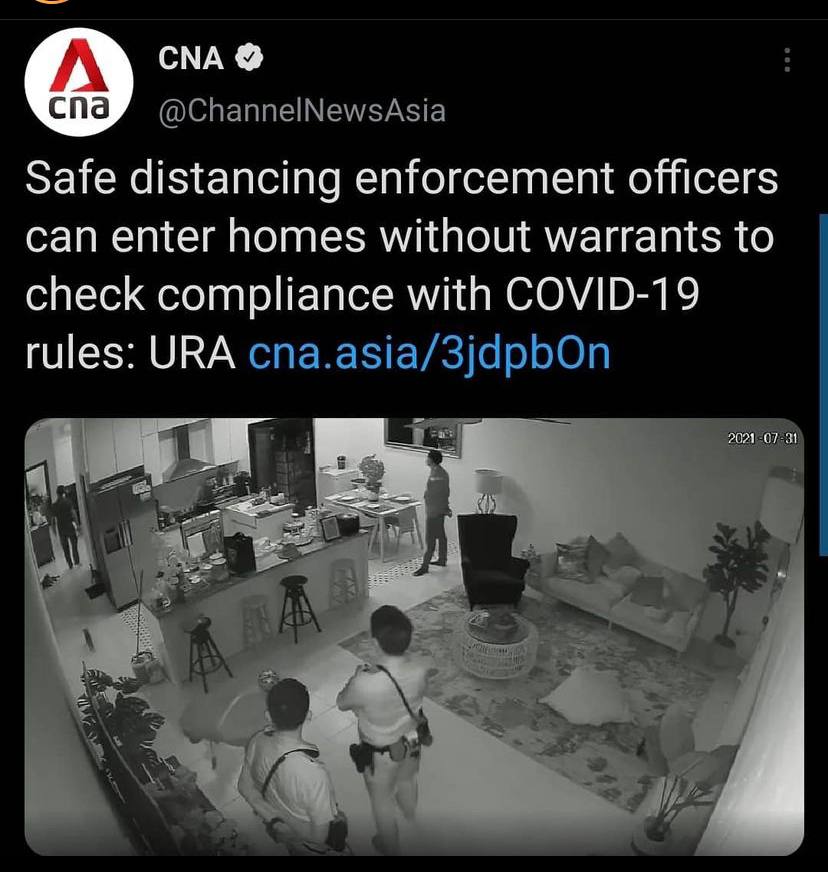Click the @ChannelNewsAsia handle
The height and width of the screenshot is (872, 828).
(302, 110)
